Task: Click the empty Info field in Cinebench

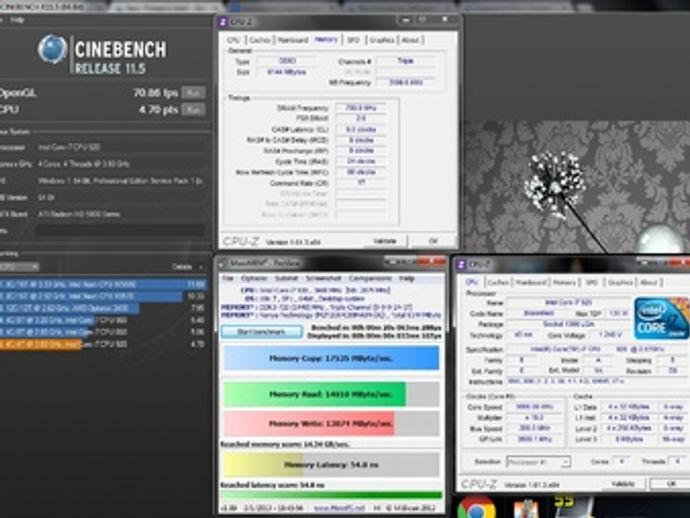Action: (x=120, y=231)
